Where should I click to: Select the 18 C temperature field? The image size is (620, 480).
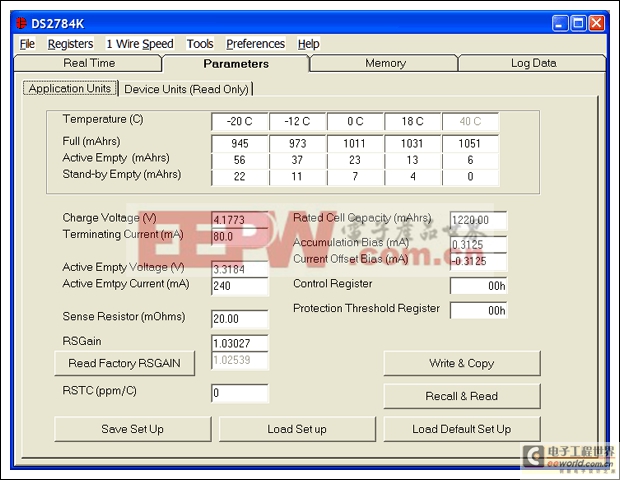pos(412,121)
